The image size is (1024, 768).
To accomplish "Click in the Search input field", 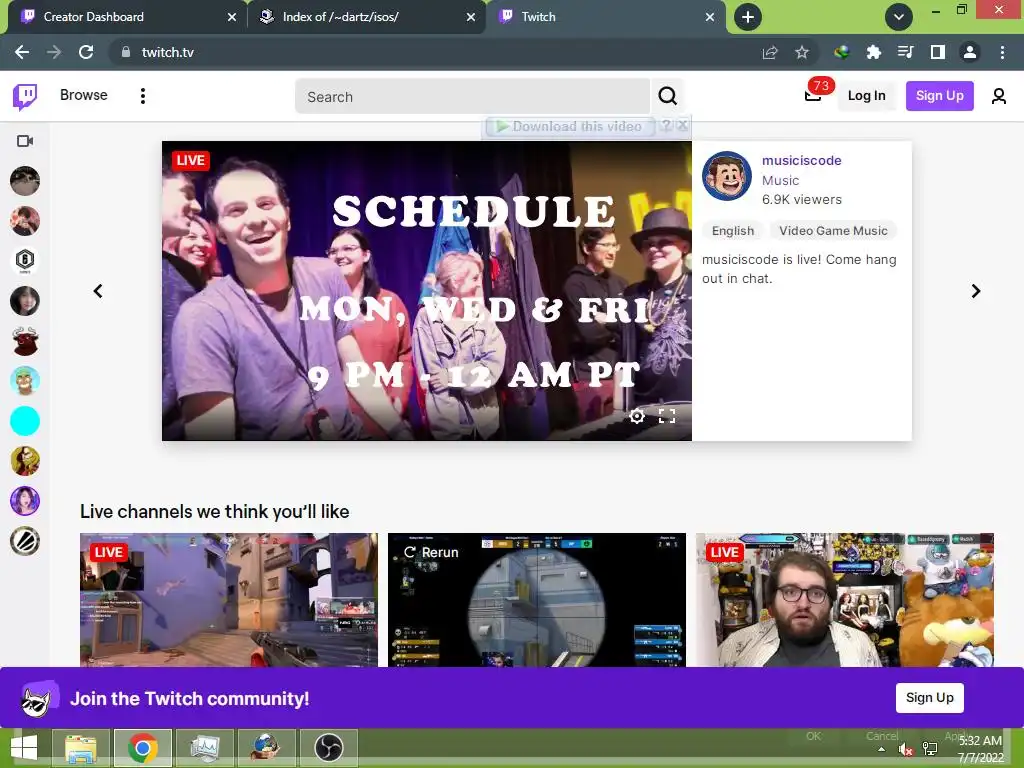I will click(x=472, y=96).
